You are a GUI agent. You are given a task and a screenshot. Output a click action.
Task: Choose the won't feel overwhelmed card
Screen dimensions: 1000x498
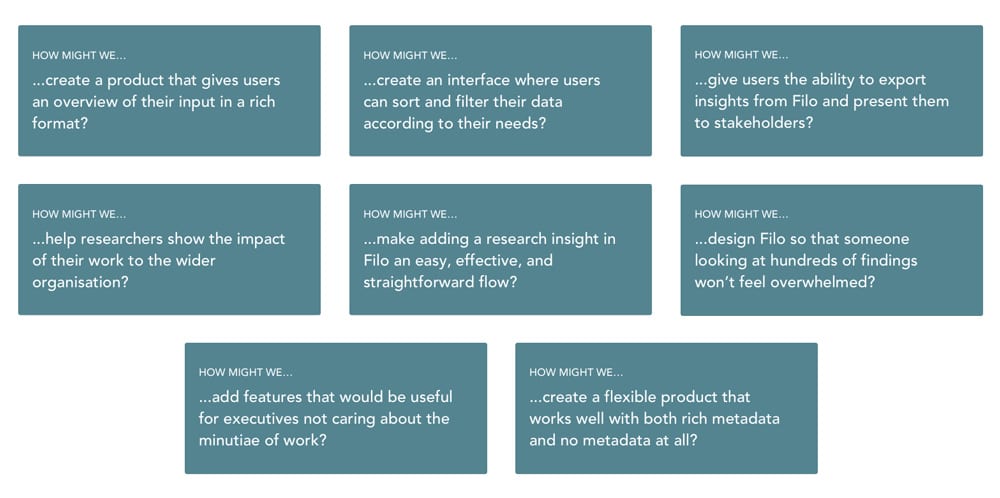coord(832,250)
